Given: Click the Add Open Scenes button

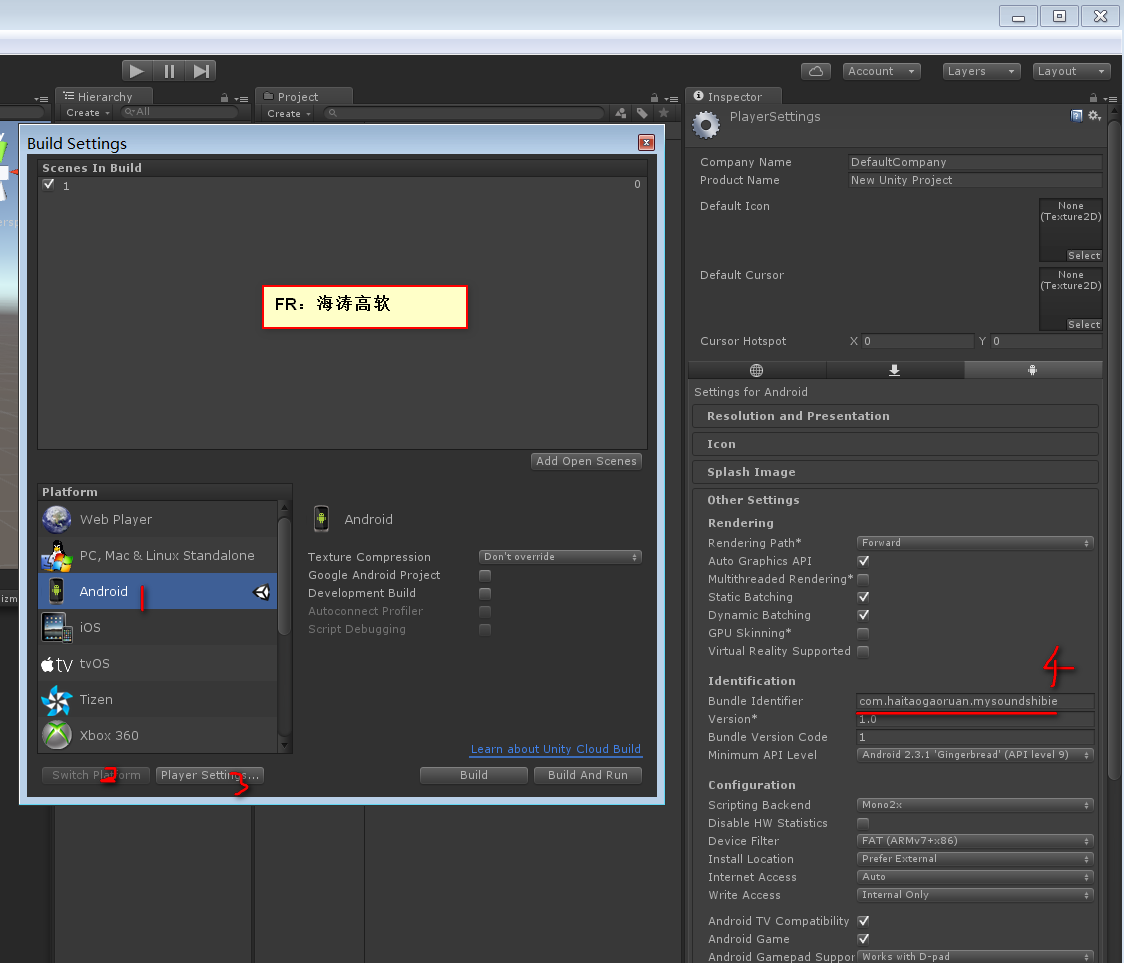Looking at the screenshot, I should [586, 461].
